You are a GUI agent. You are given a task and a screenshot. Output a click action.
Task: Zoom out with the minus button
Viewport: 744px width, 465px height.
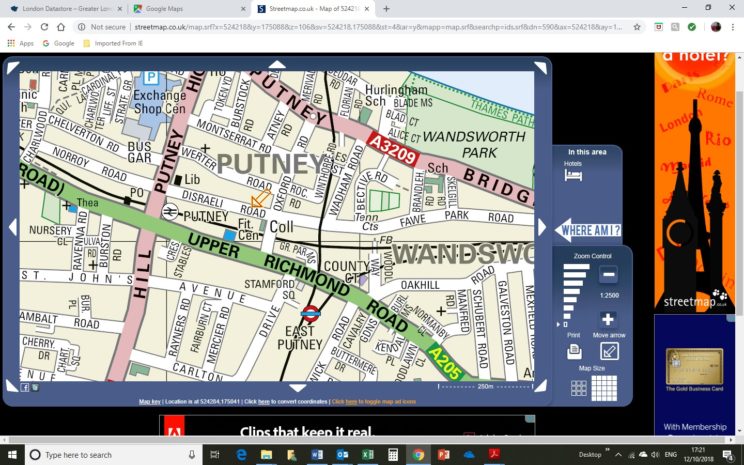(x=608, y=274)
